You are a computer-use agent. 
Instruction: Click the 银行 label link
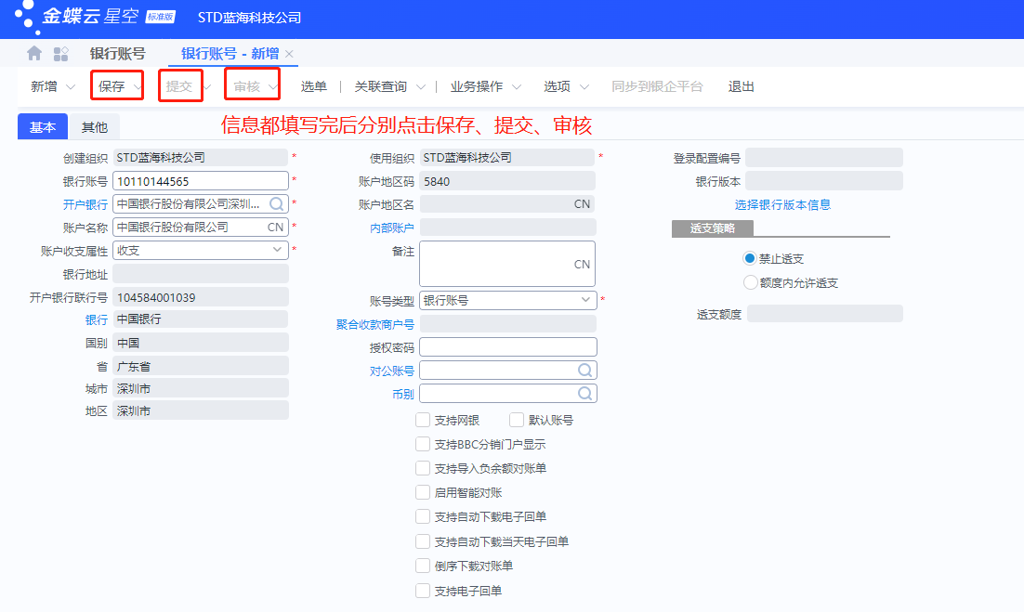pyautogui.click(x=96, y=319)
